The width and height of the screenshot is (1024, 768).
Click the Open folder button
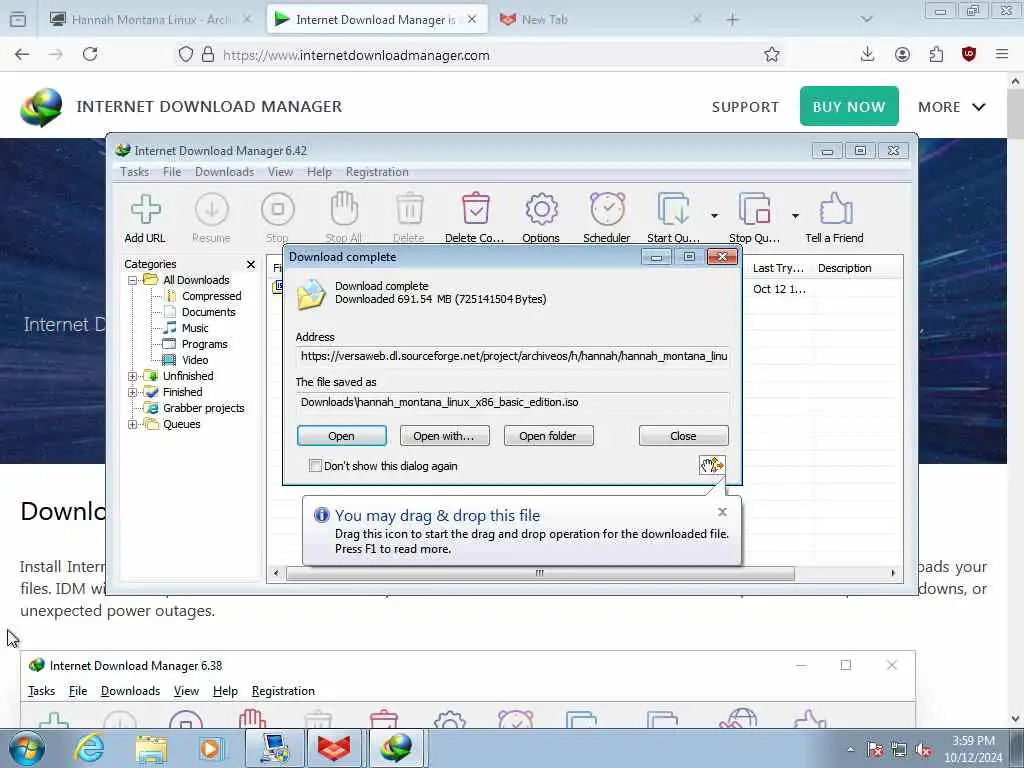pos(548,436)
